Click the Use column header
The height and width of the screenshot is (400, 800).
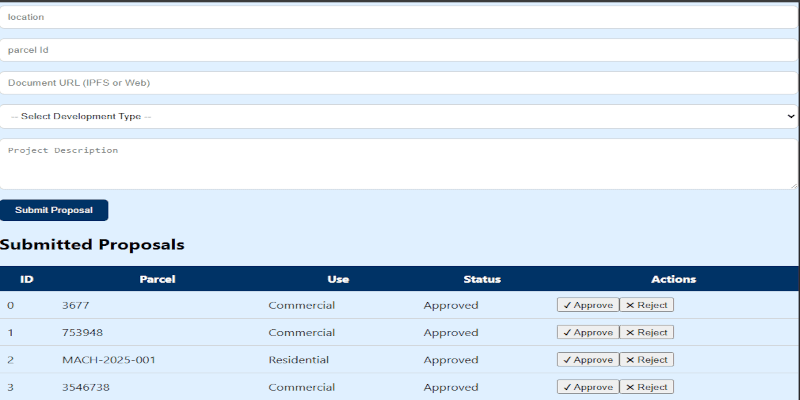[338, 279]
